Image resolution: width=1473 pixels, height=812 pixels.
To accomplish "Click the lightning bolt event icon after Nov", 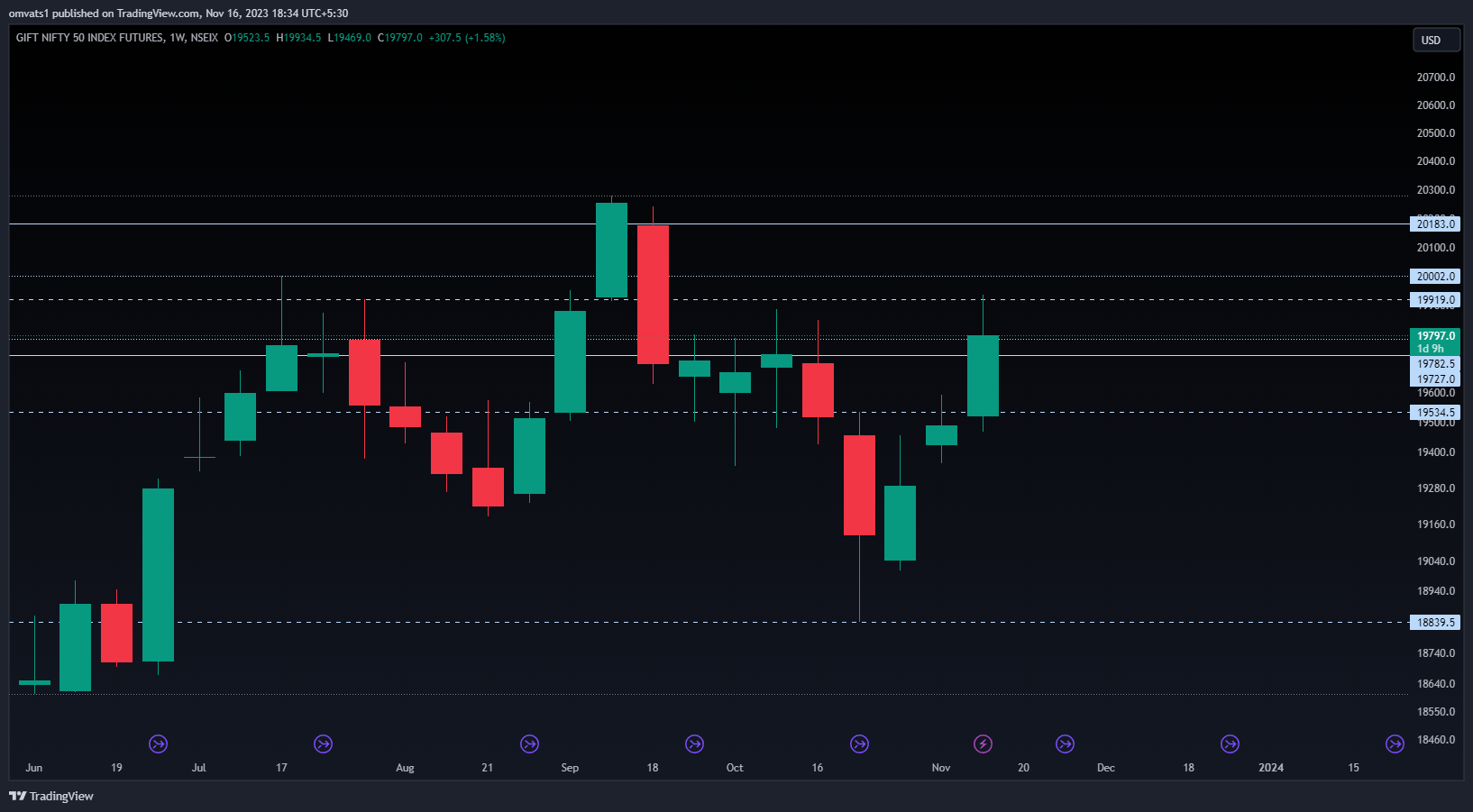I will pos(983,744).
